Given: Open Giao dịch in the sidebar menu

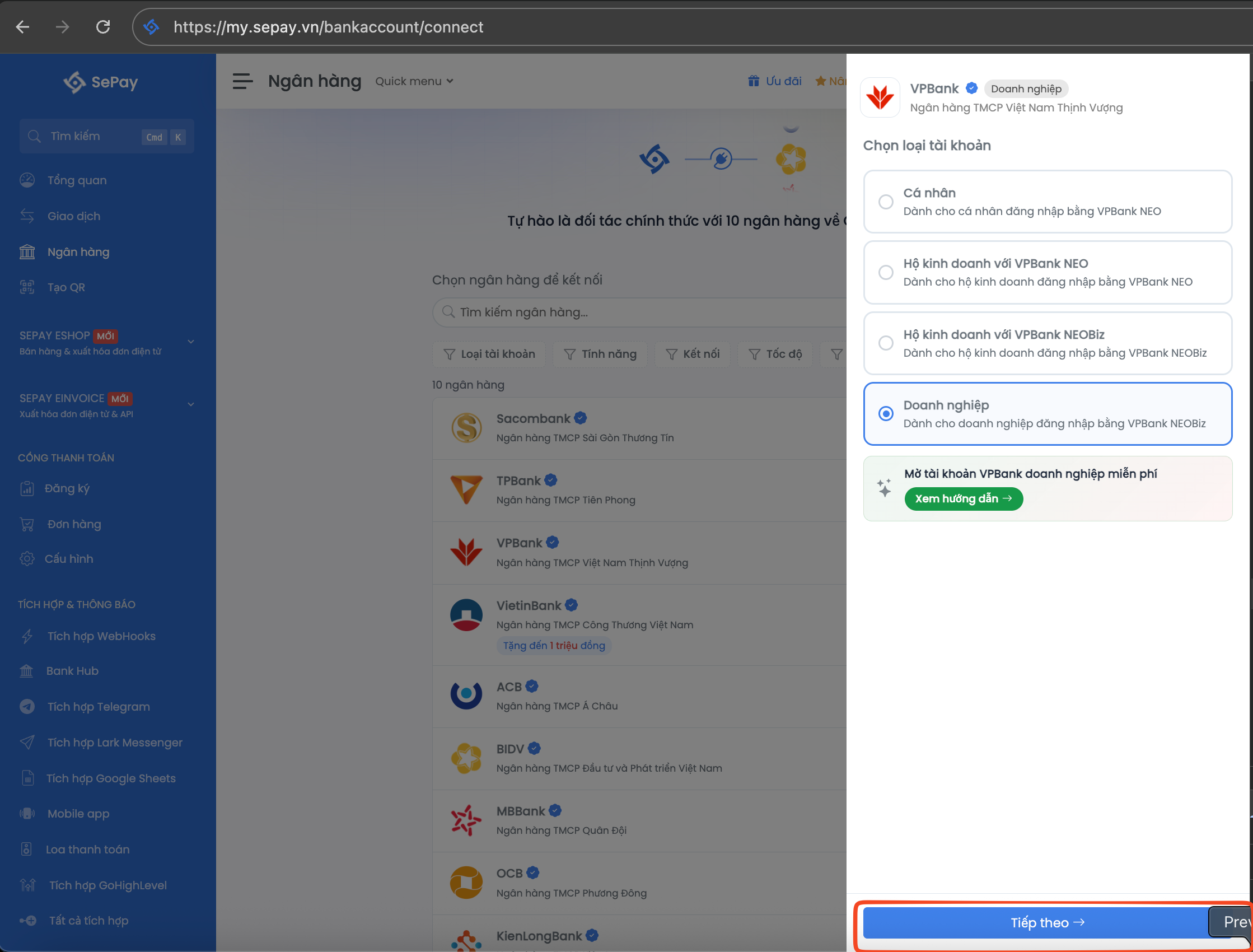Looking at the screenshot, I should coord(74,216).
